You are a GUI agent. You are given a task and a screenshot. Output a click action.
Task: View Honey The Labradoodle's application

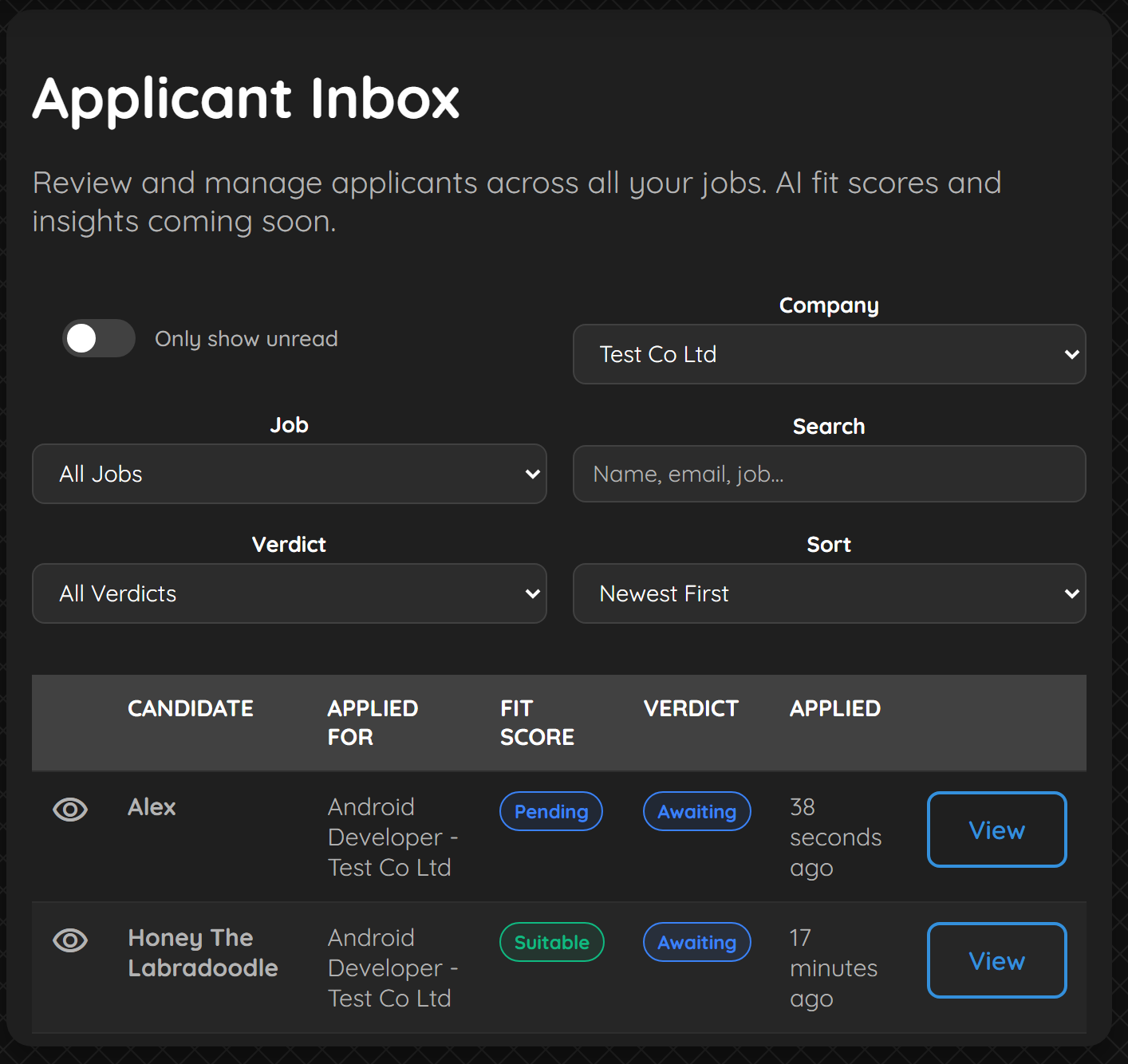(996, 960)
